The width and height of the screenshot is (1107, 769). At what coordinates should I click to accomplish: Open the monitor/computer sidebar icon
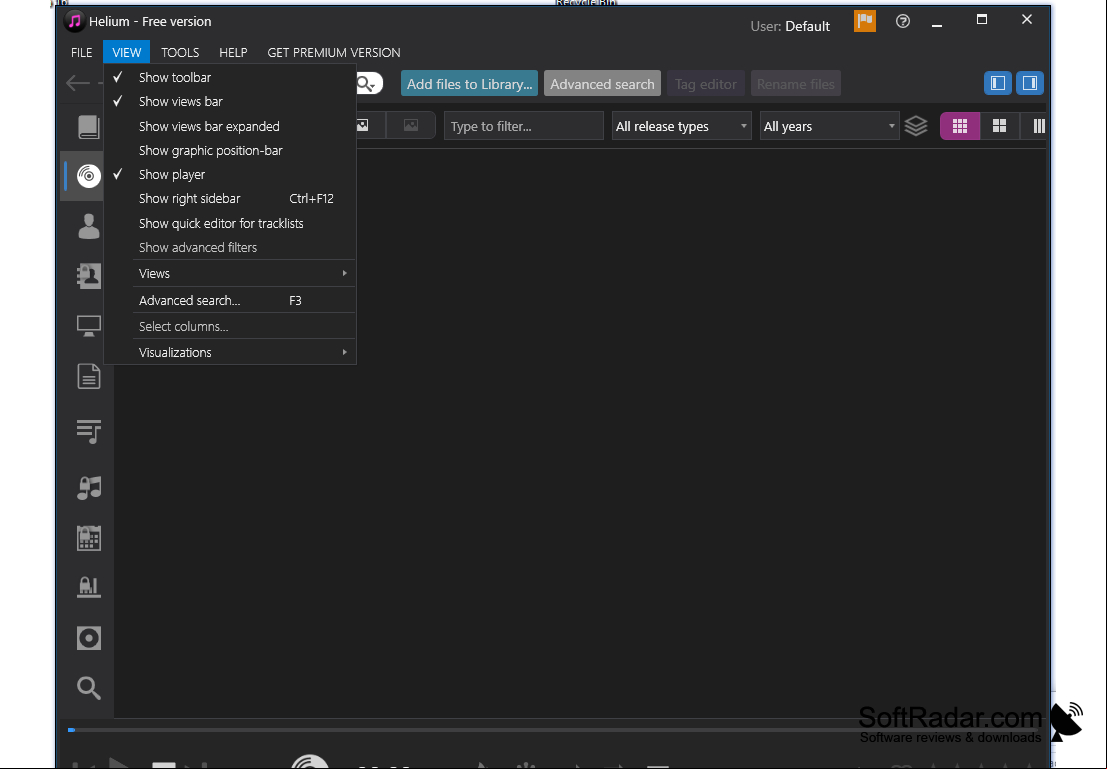pos(88,326)
